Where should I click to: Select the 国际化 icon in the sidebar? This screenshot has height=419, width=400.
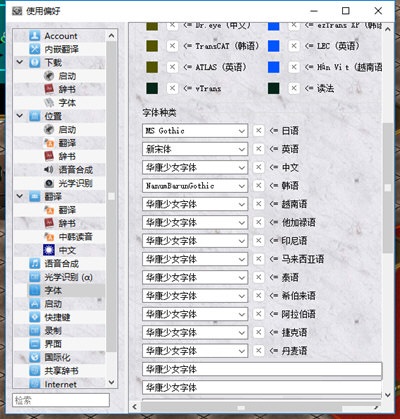coord(35,357)
